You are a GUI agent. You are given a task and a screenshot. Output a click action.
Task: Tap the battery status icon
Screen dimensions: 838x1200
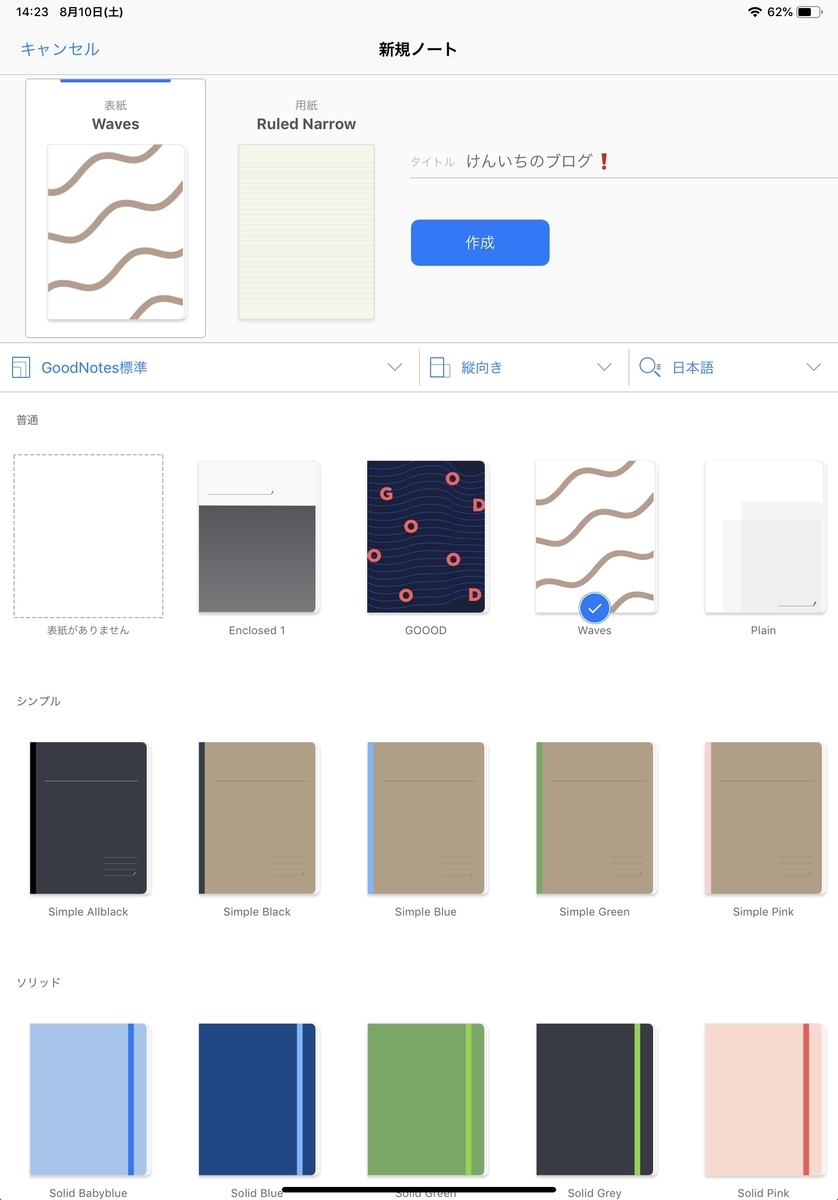(809, 12)
